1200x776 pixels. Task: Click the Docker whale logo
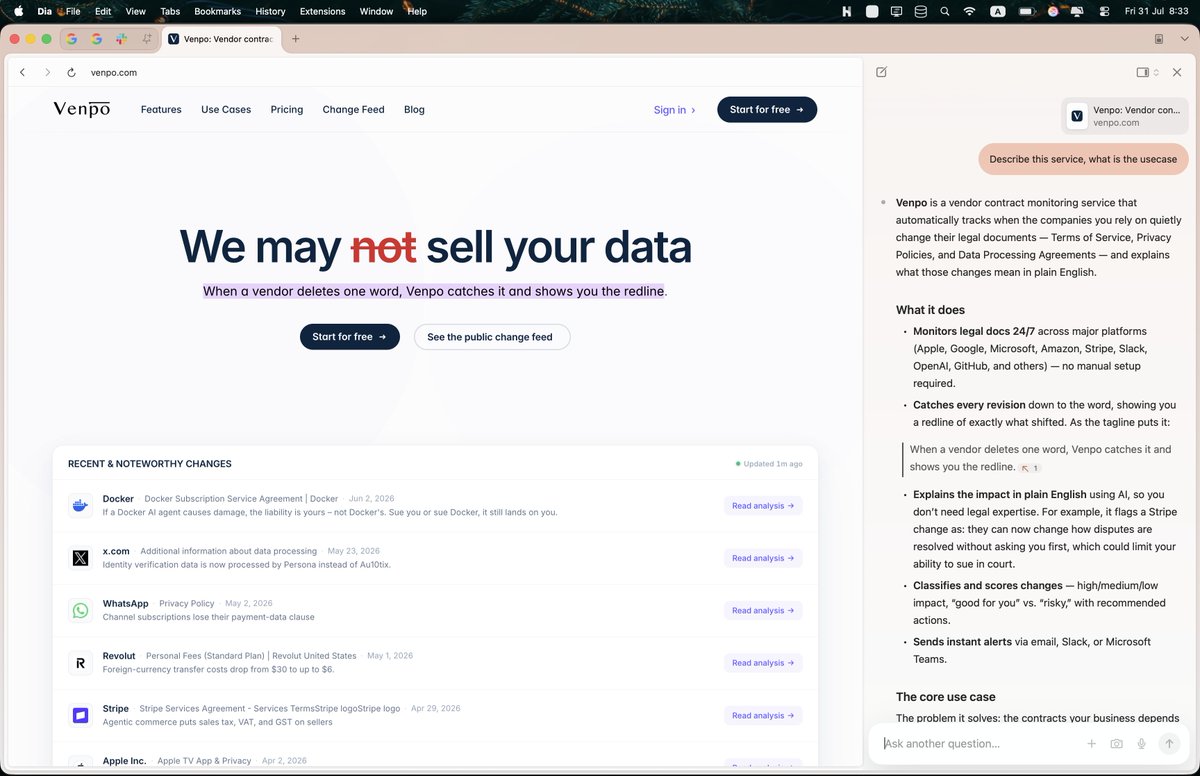[80, 505]
